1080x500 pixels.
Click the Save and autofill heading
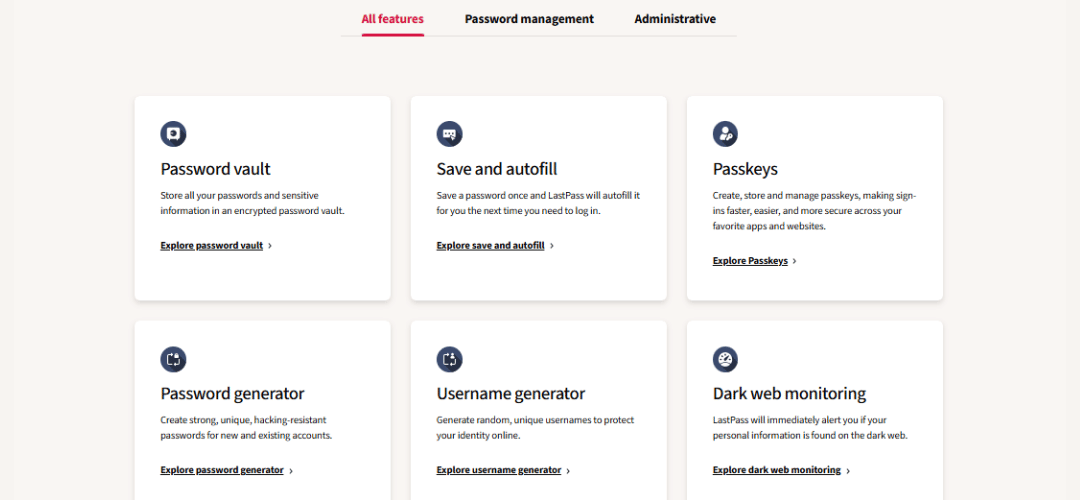[x=497, y=169]
